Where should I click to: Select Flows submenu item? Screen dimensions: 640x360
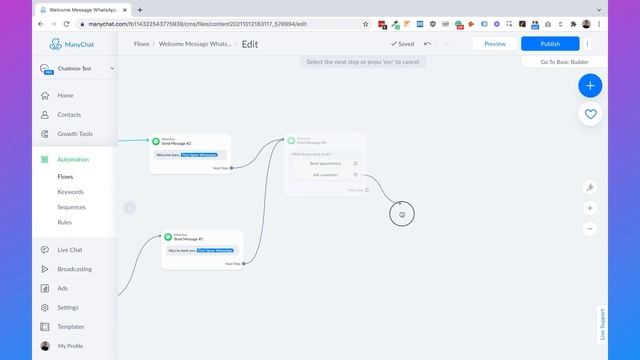pyautogui.click(x=65, y=177)
